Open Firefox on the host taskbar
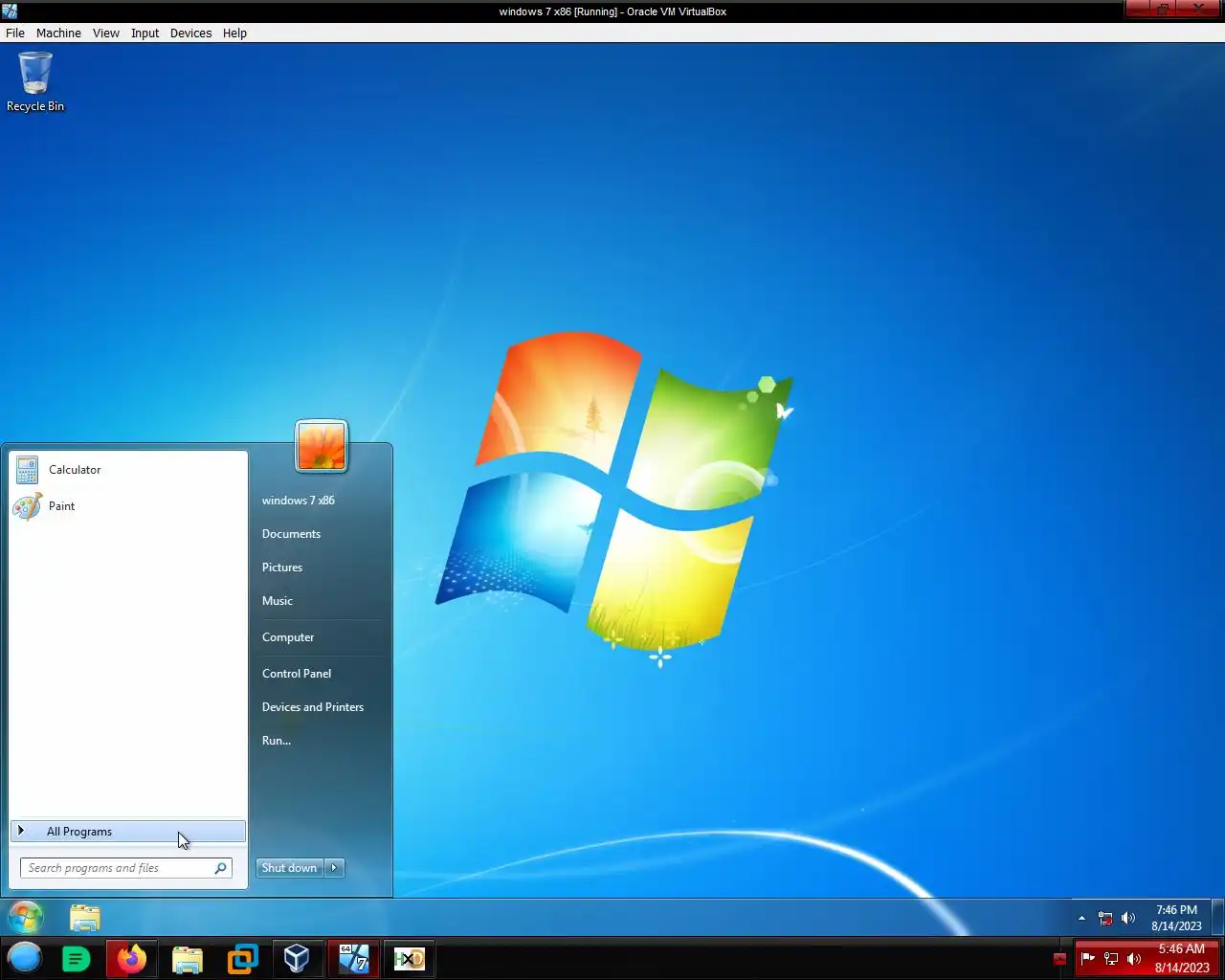Image resolution: width=1225 pixels, height=980 pixels. pyautogui.click(x=131, y=958)
